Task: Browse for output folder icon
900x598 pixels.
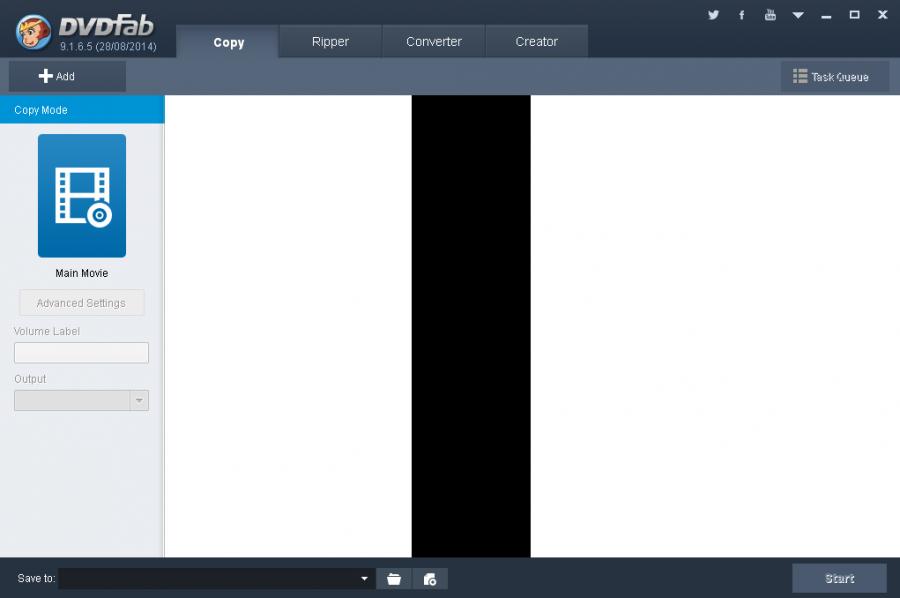Action: pyautogui.click(x=394, y=579)
